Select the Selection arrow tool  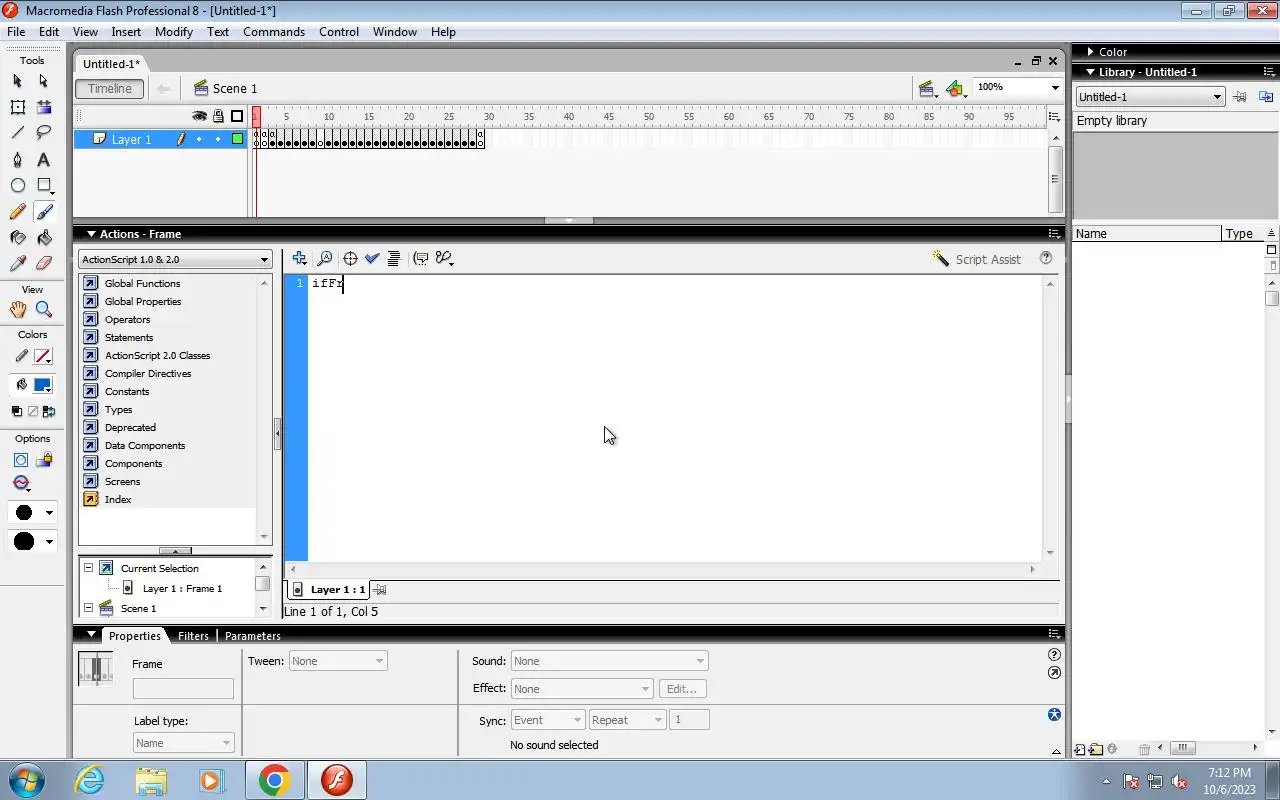[x=18, y=81]
